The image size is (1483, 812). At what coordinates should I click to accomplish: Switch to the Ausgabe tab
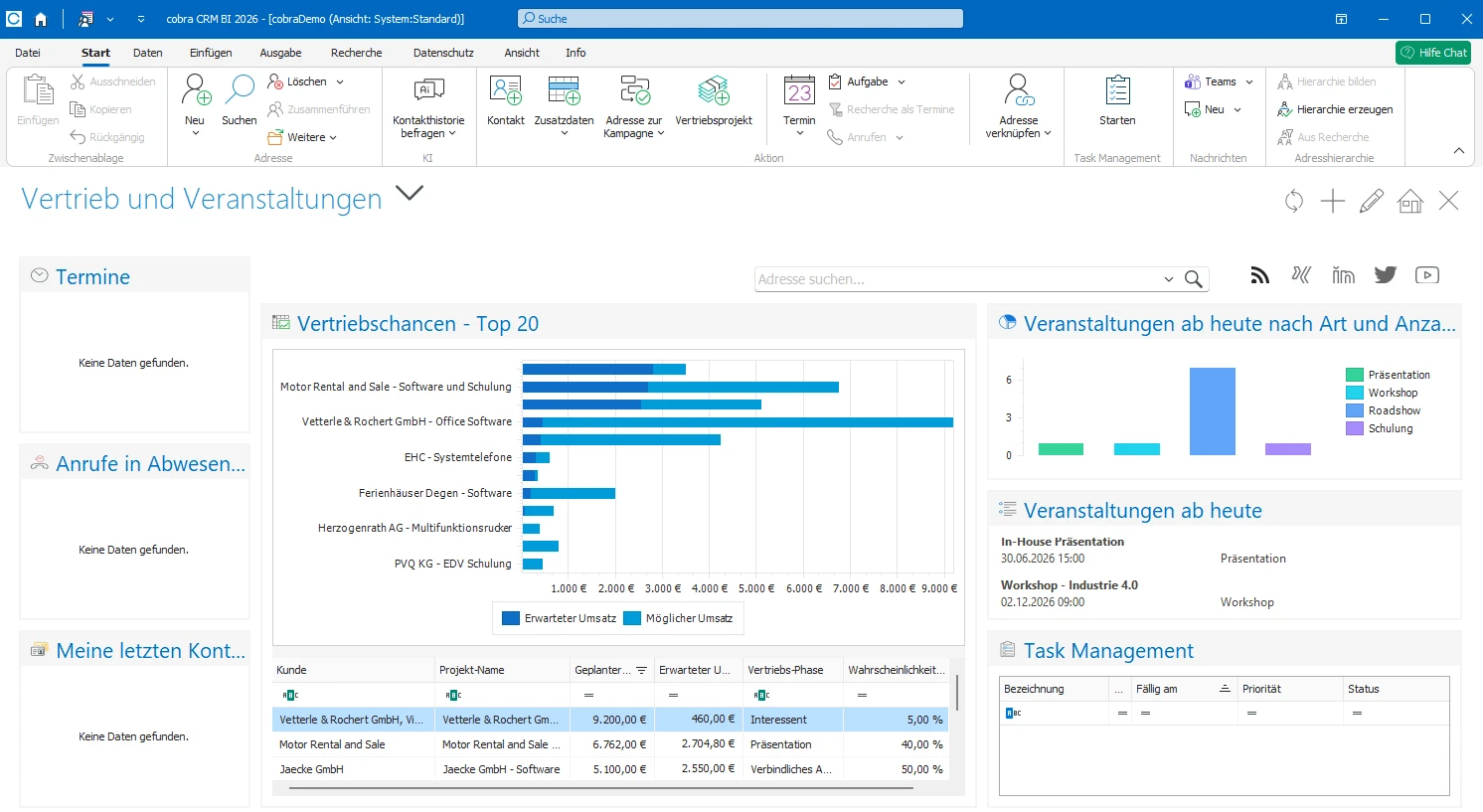pos(281,53)
